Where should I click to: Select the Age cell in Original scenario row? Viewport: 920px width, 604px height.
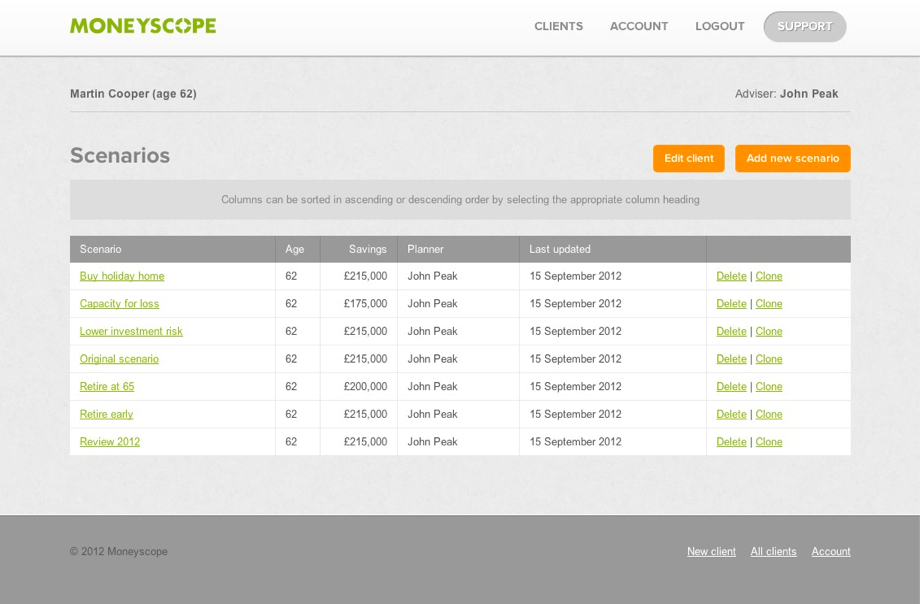click(x=297, y=359)
